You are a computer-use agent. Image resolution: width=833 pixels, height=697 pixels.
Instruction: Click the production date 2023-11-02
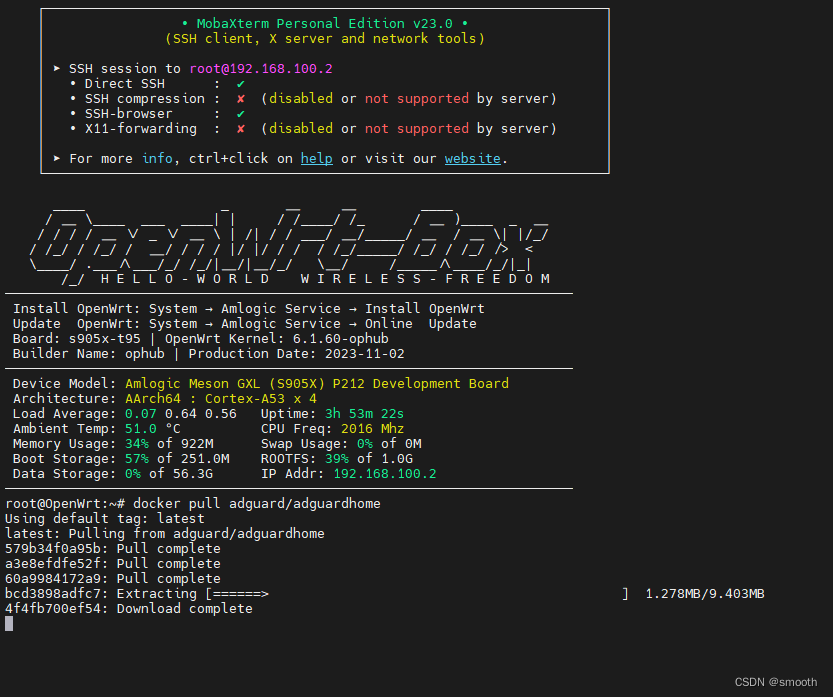pyautogui.click(x=364, y=353)
